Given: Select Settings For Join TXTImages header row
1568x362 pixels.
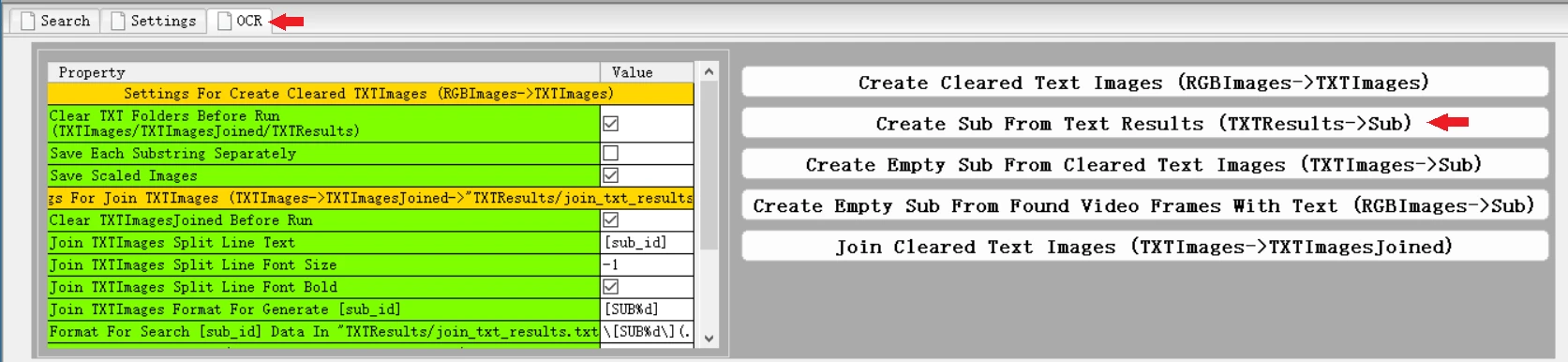Looking at the screenshot, I should click(371, 198).
